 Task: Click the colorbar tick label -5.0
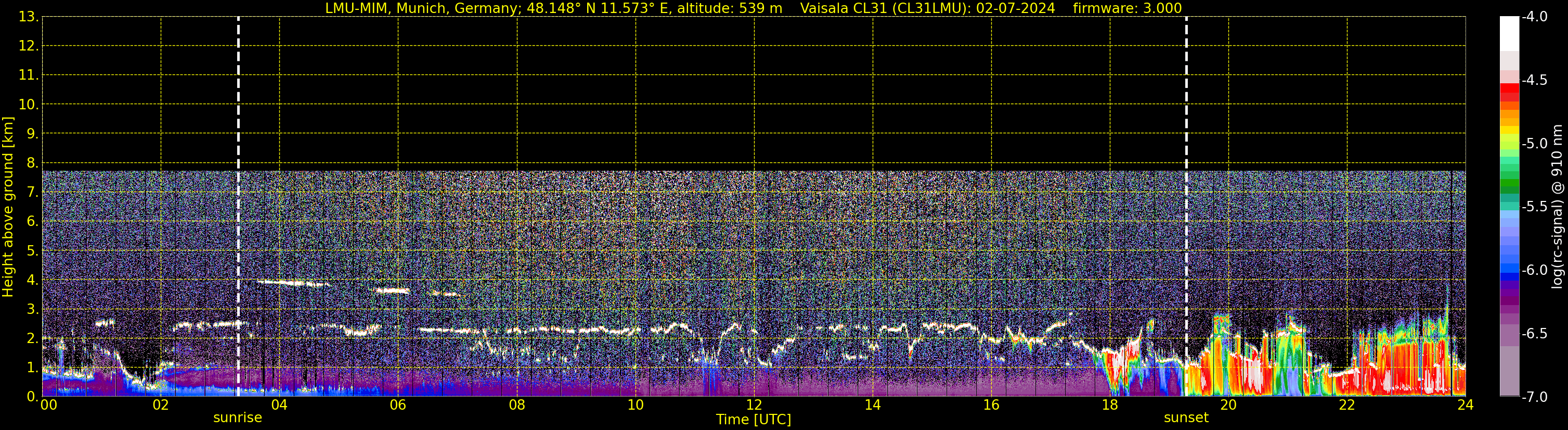pyautogui.click(x=1535, y=144)
